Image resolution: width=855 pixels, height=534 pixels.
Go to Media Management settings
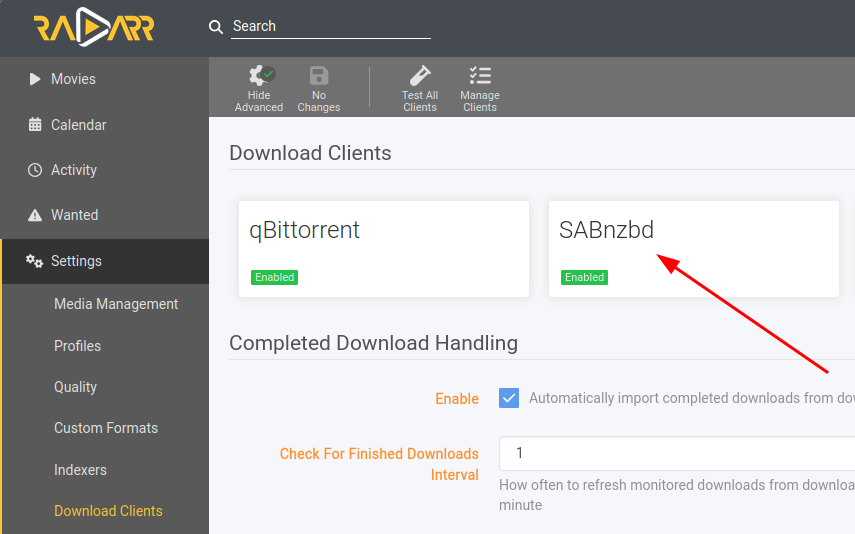(x=116, y=304)
